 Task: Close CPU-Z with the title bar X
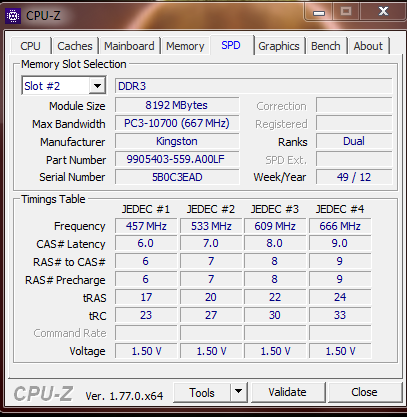[383, 12]
